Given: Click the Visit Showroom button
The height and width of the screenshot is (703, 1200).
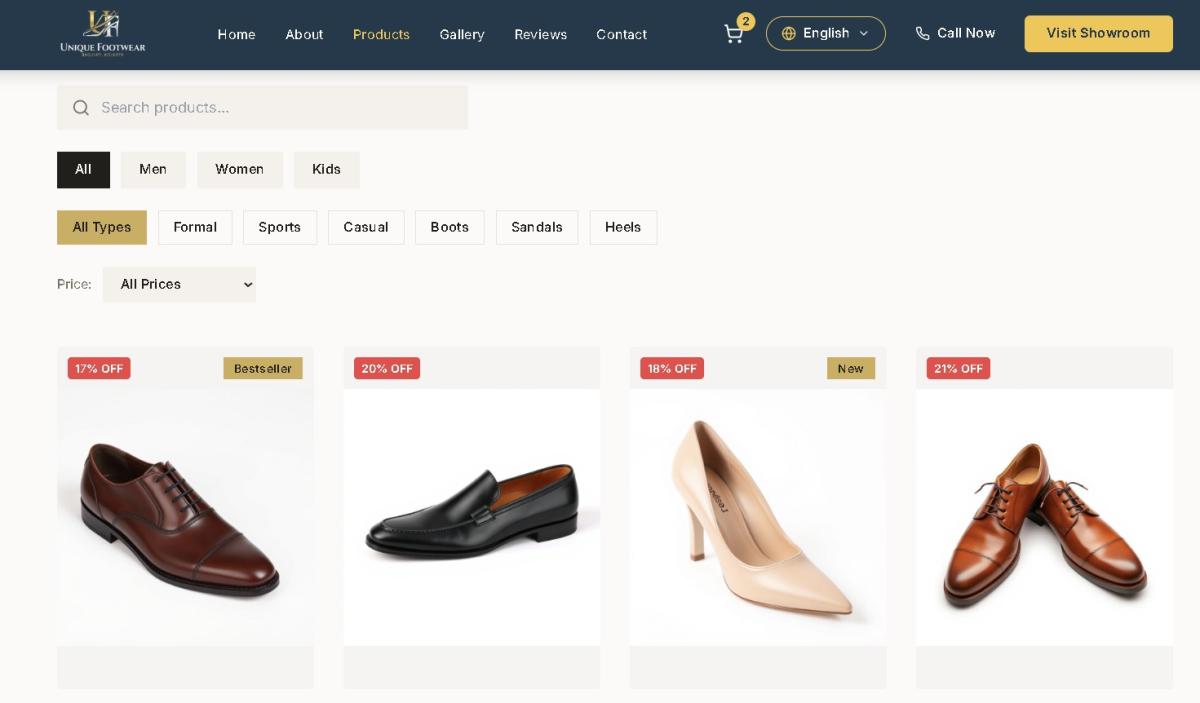Looking at the screenshot, I should click(x=1098, y=34).
